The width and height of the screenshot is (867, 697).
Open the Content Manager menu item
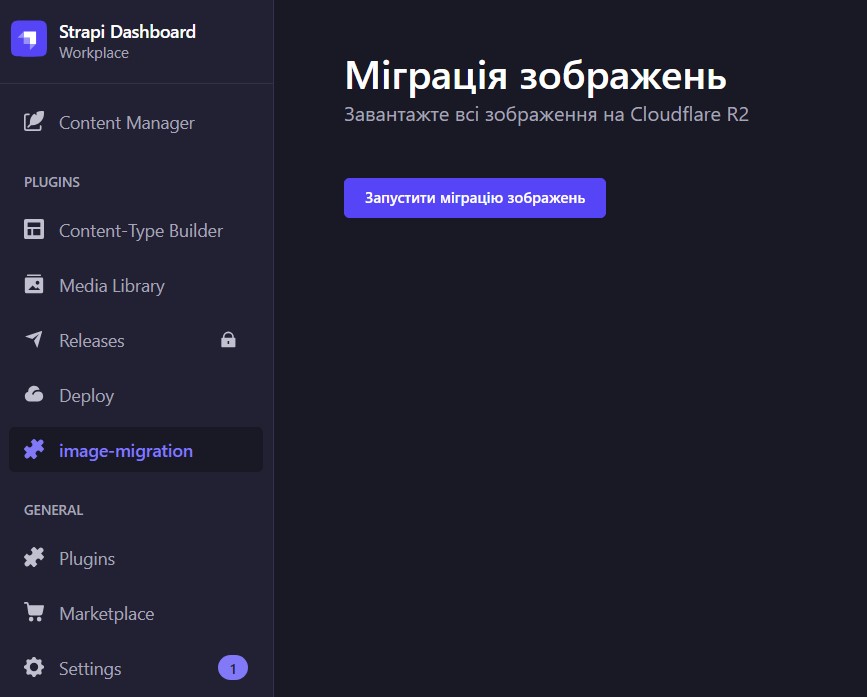point(136,122)
